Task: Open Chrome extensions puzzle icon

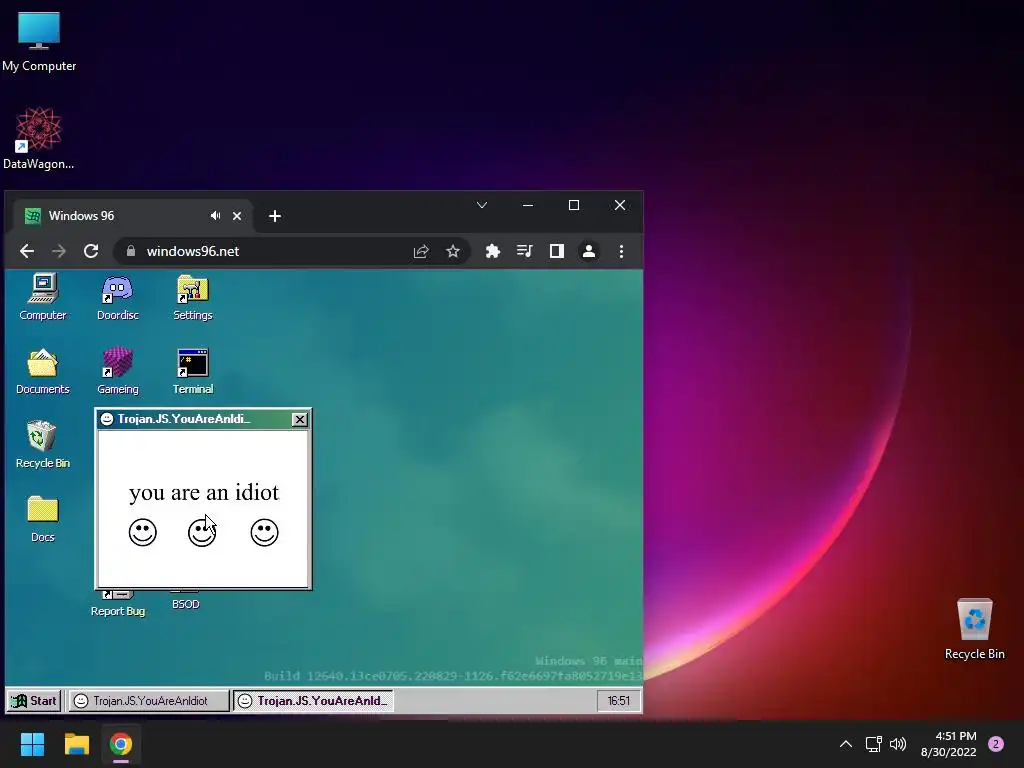Action: 492,251
